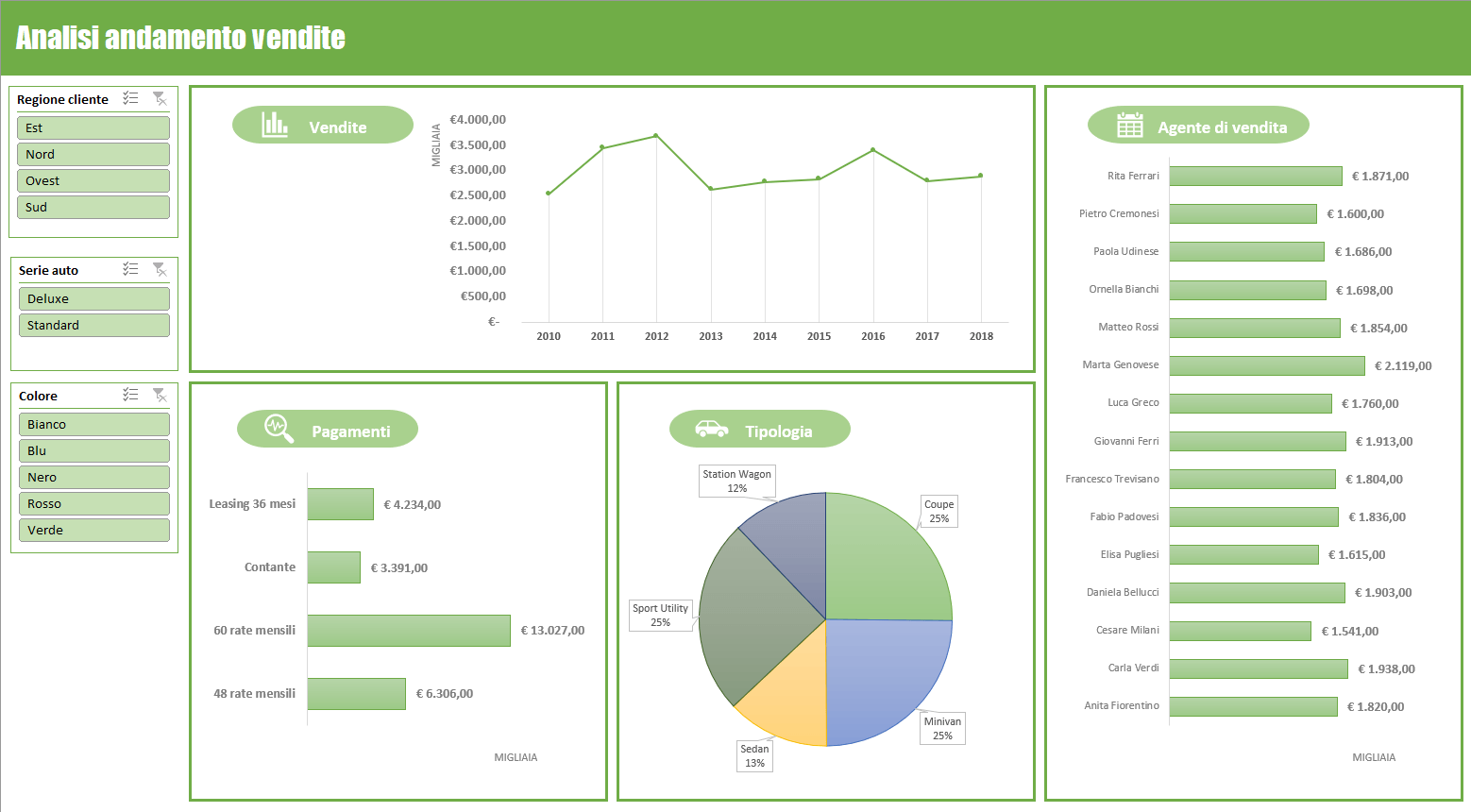This screenshot has width=1471, height=812.
Task: Click the 2012 data point on sales line
Action: click(x=656, y=136)
